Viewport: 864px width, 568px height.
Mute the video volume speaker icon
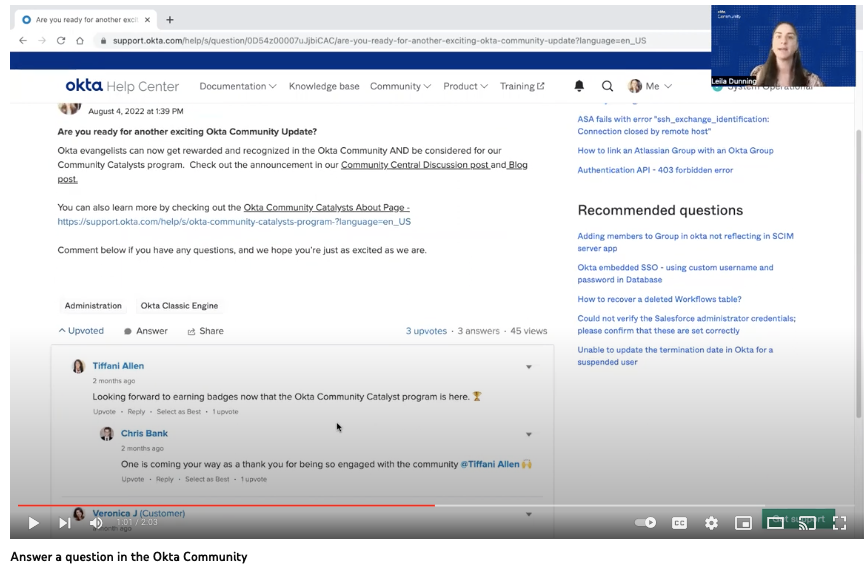96,522
